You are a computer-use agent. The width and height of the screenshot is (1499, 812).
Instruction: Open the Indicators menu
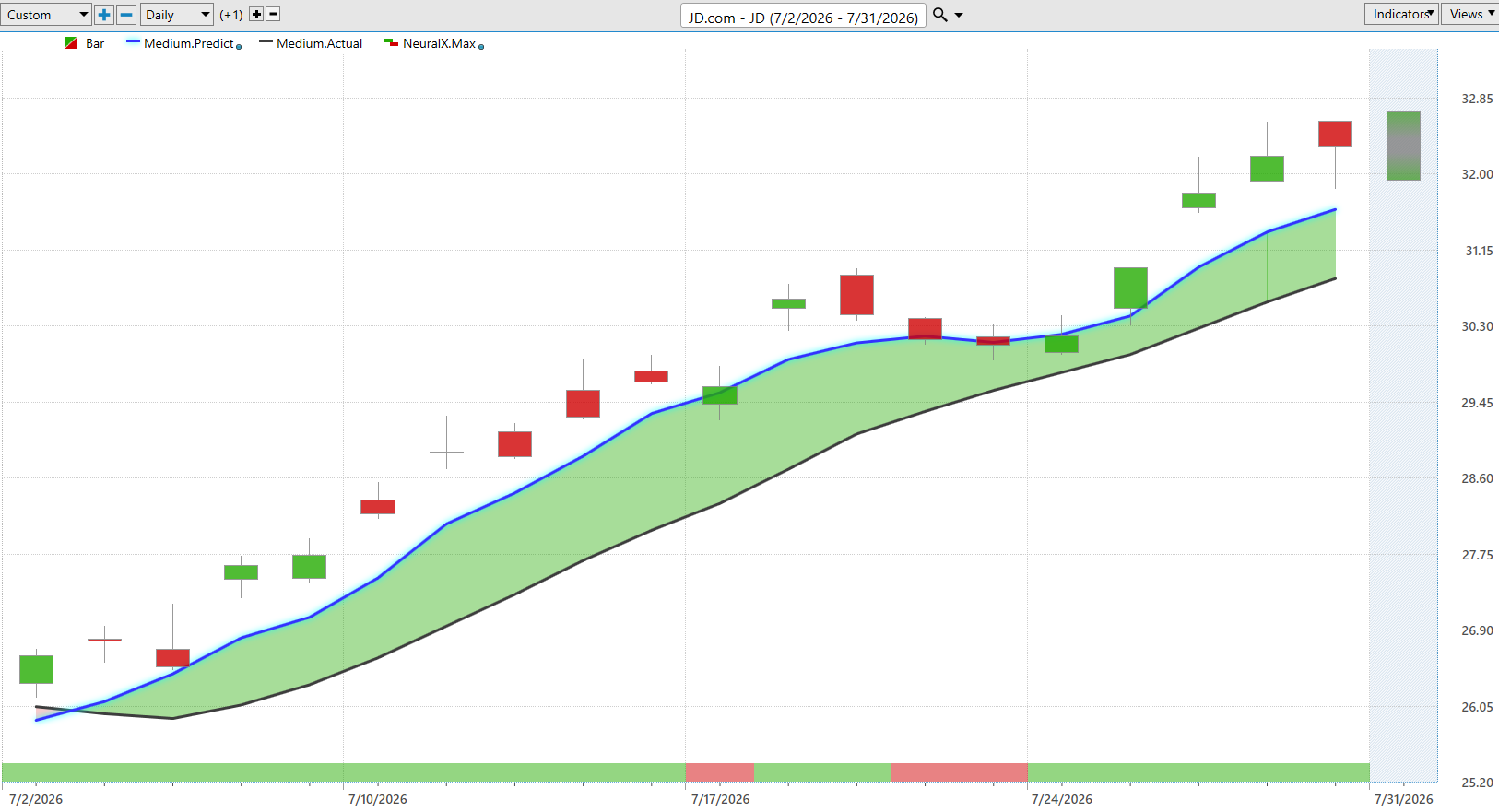tap(1401, 14)
